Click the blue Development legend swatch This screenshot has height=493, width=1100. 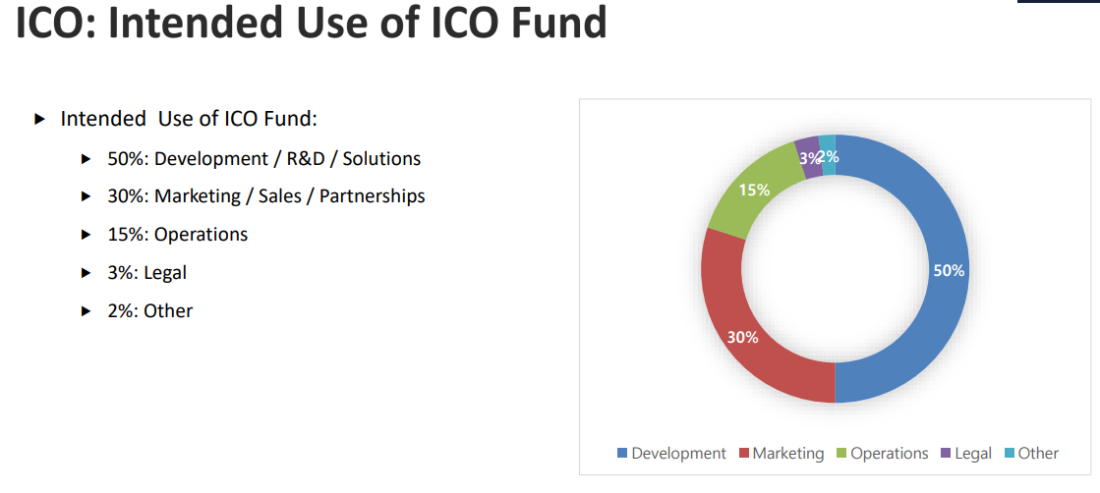tap(622, 454)
